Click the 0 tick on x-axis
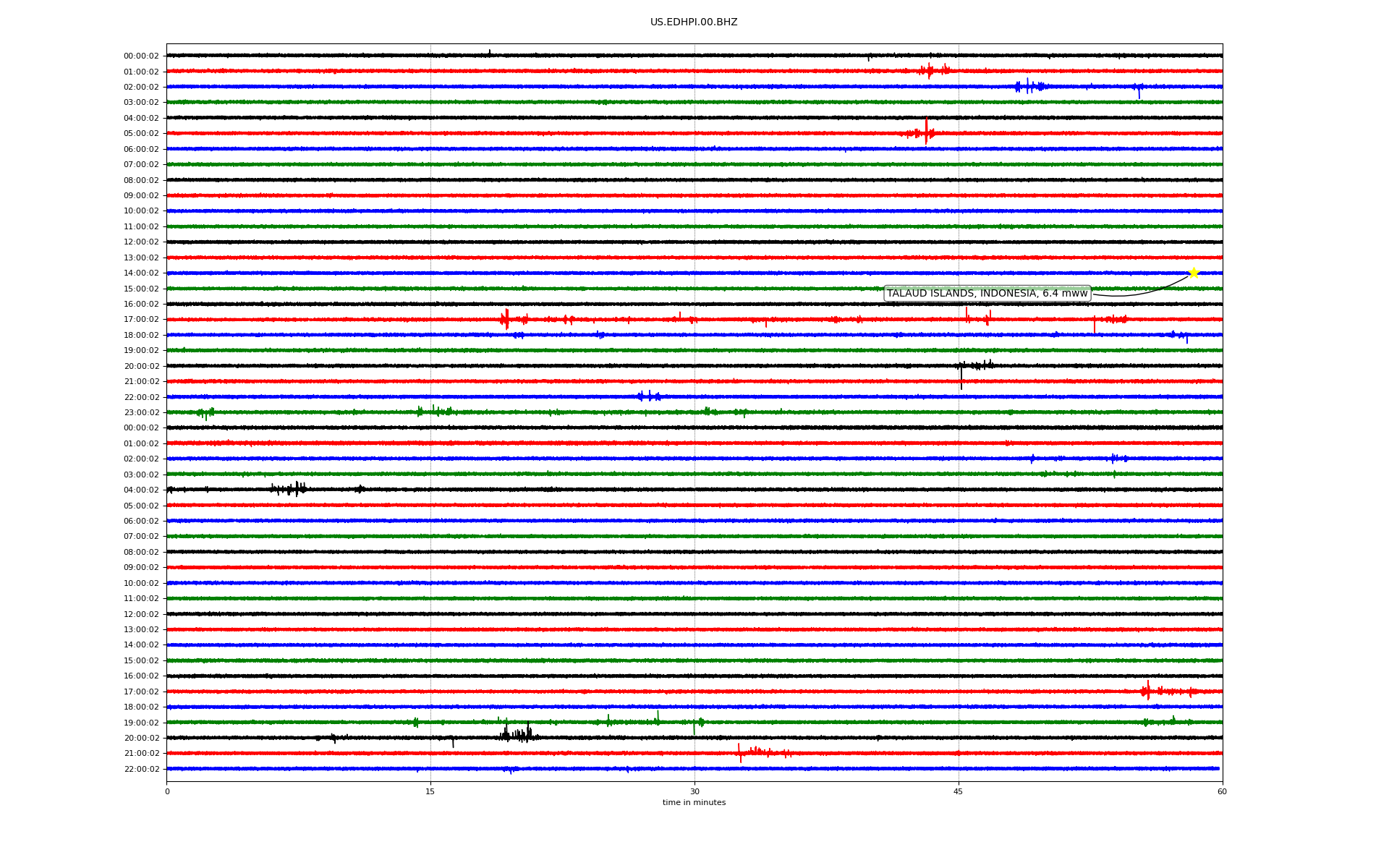The image size is (1389, 868). pos(167,791)
